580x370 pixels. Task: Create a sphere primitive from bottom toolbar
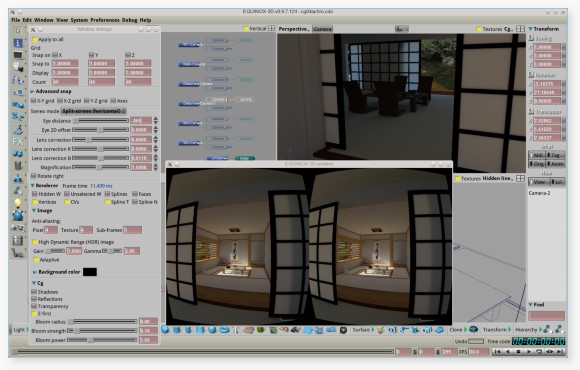click(165, 330)
